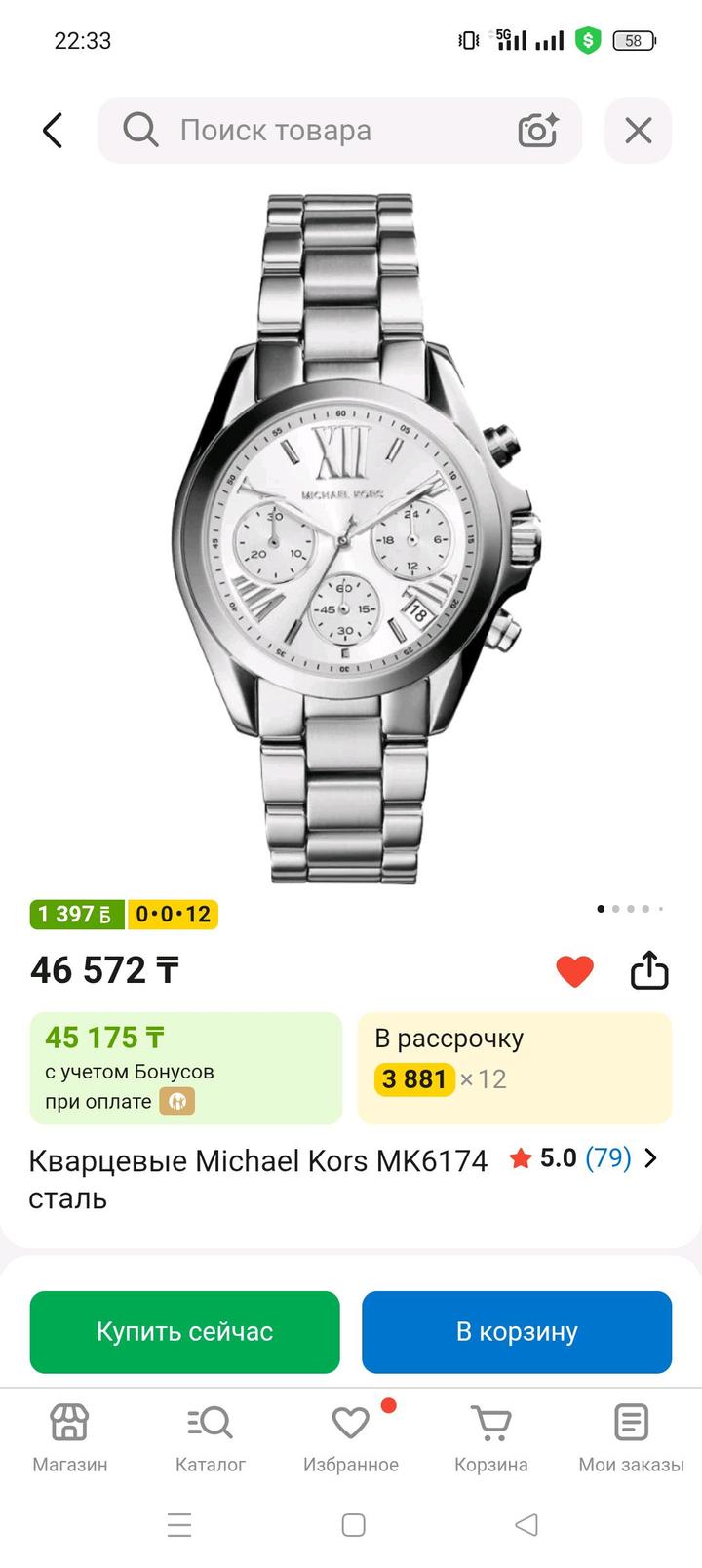
Task: Open camera image search icon
Action: [537, 131]
